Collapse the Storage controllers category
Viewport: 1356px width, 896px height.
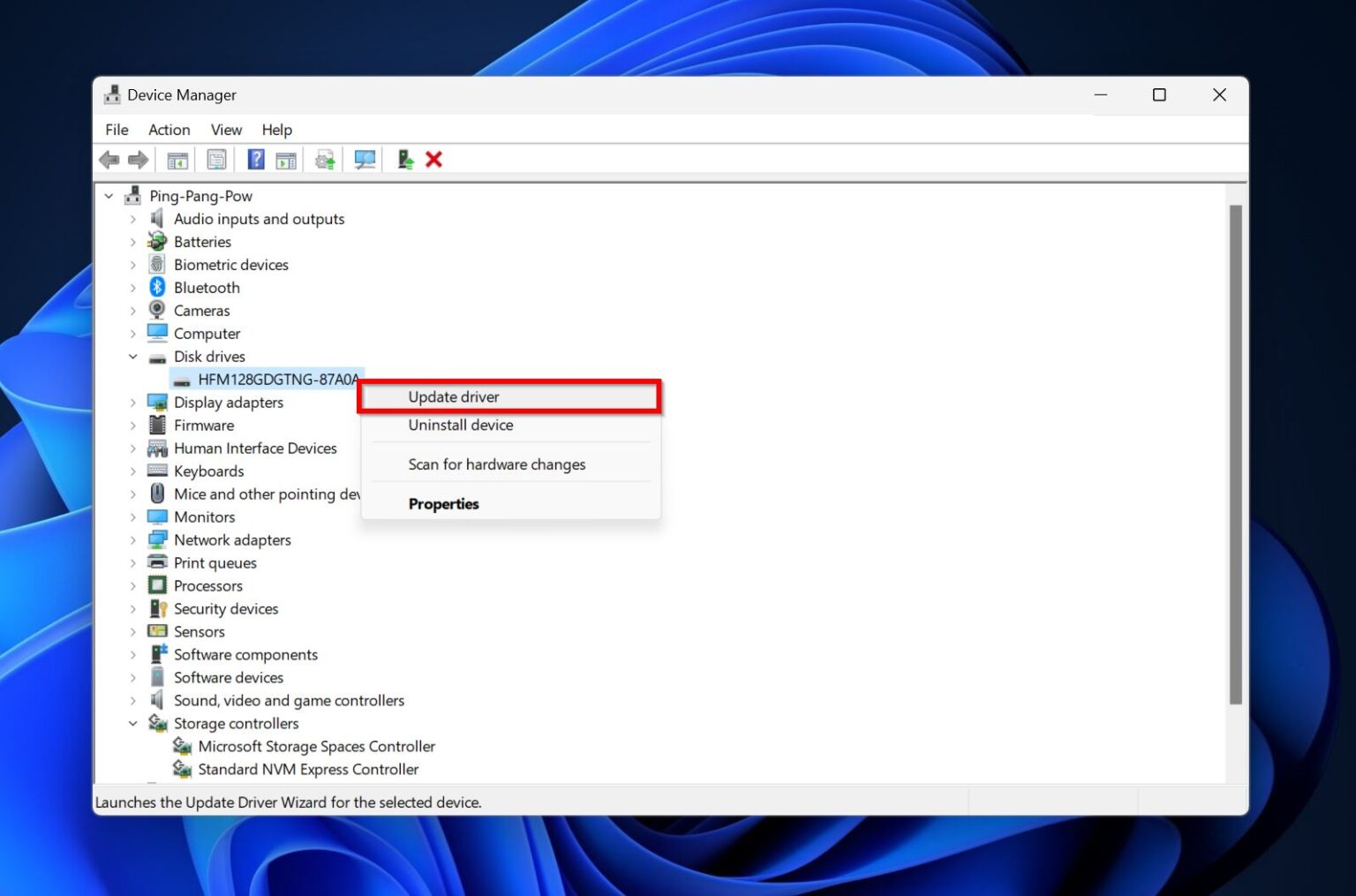[132, 723]
